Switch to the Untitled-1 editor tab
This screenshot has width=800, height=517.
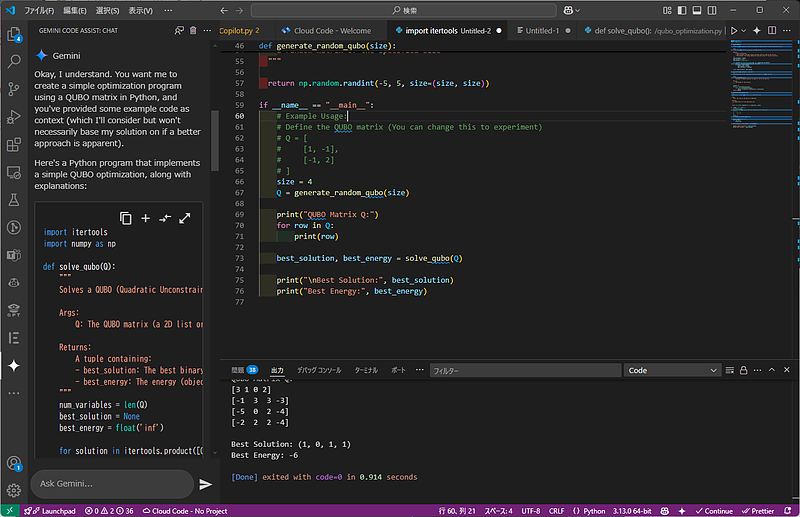541,31
